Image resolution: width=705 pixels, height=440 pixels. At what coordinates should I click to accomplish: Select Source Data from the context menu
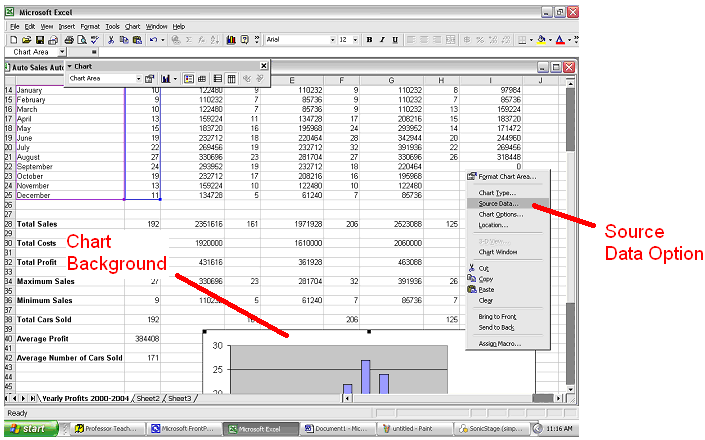pyautogui.click(x=497, y=204)
